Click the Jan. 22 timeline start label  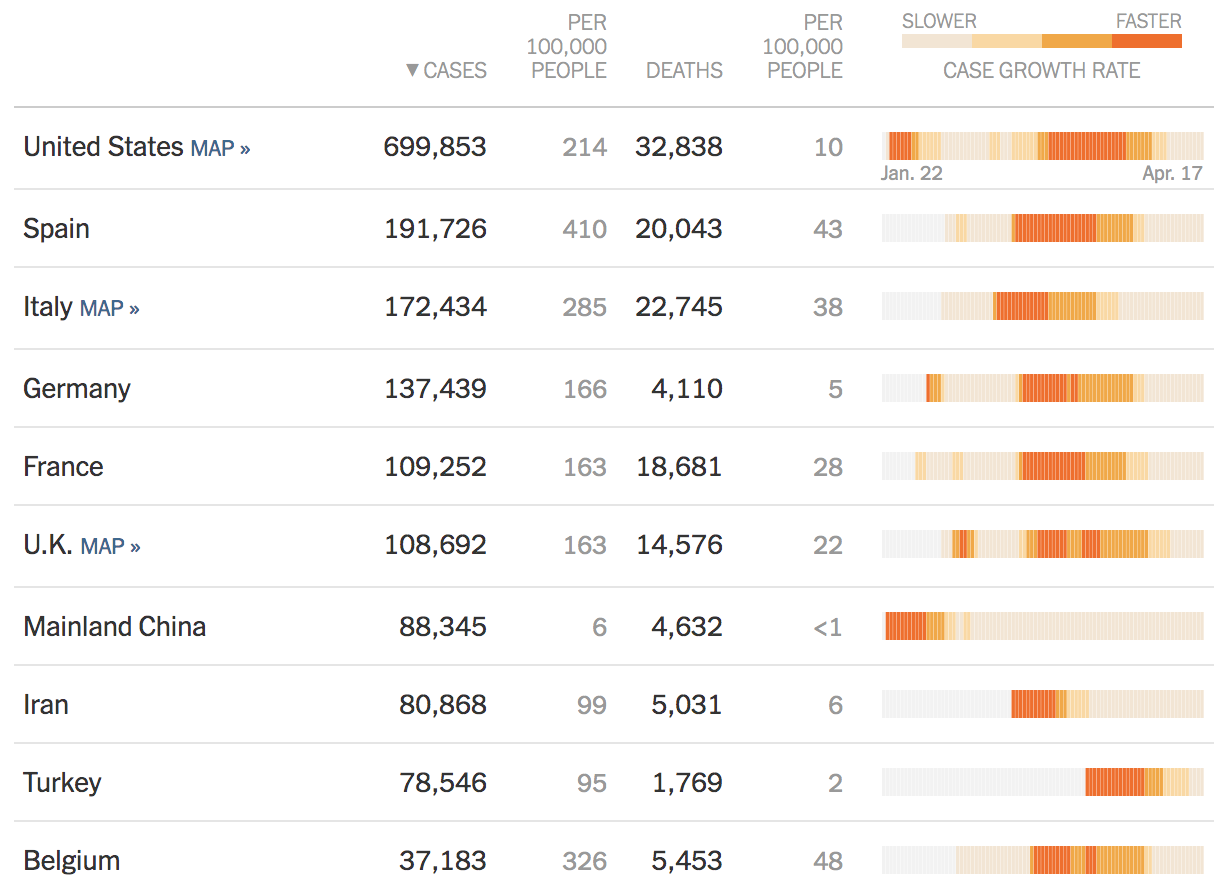pyautogui.click(x=911, y=173)
